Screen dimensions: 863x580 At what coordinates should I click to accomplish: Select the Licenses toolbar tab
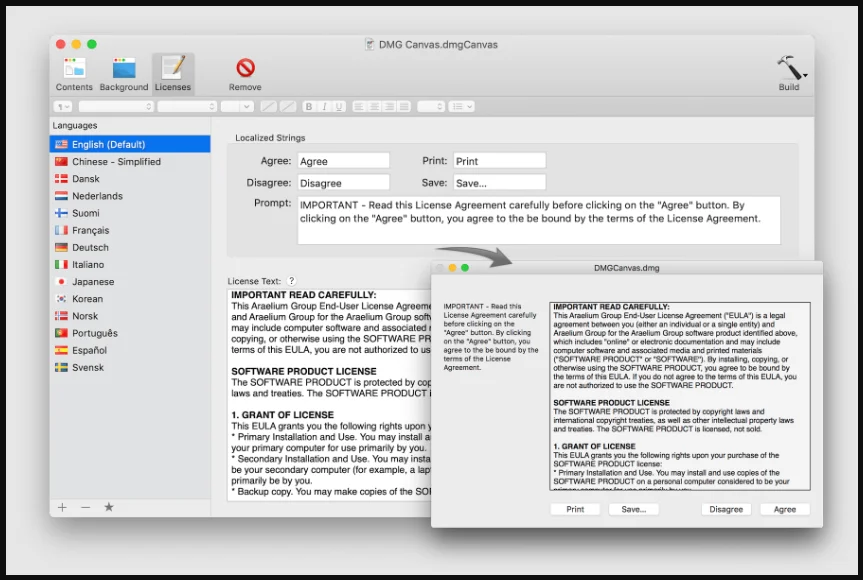173,74
